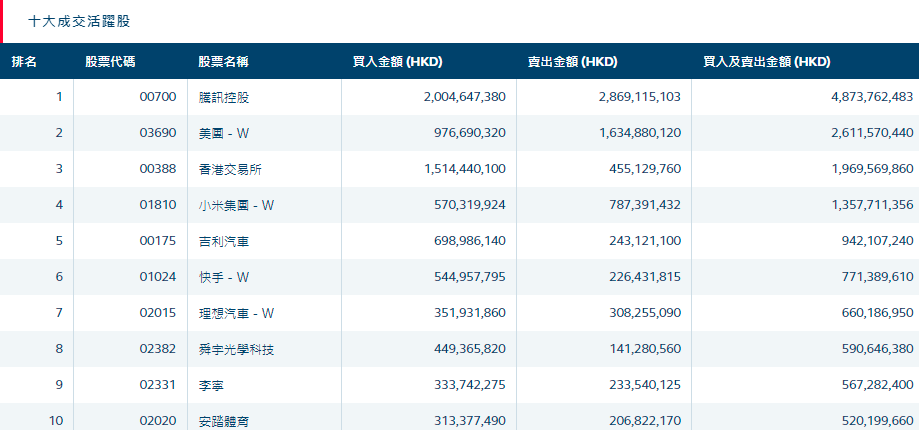Click the 十大成交活躍股 section title
Screen dimensions: 919x430
click(x=79, y=22)
